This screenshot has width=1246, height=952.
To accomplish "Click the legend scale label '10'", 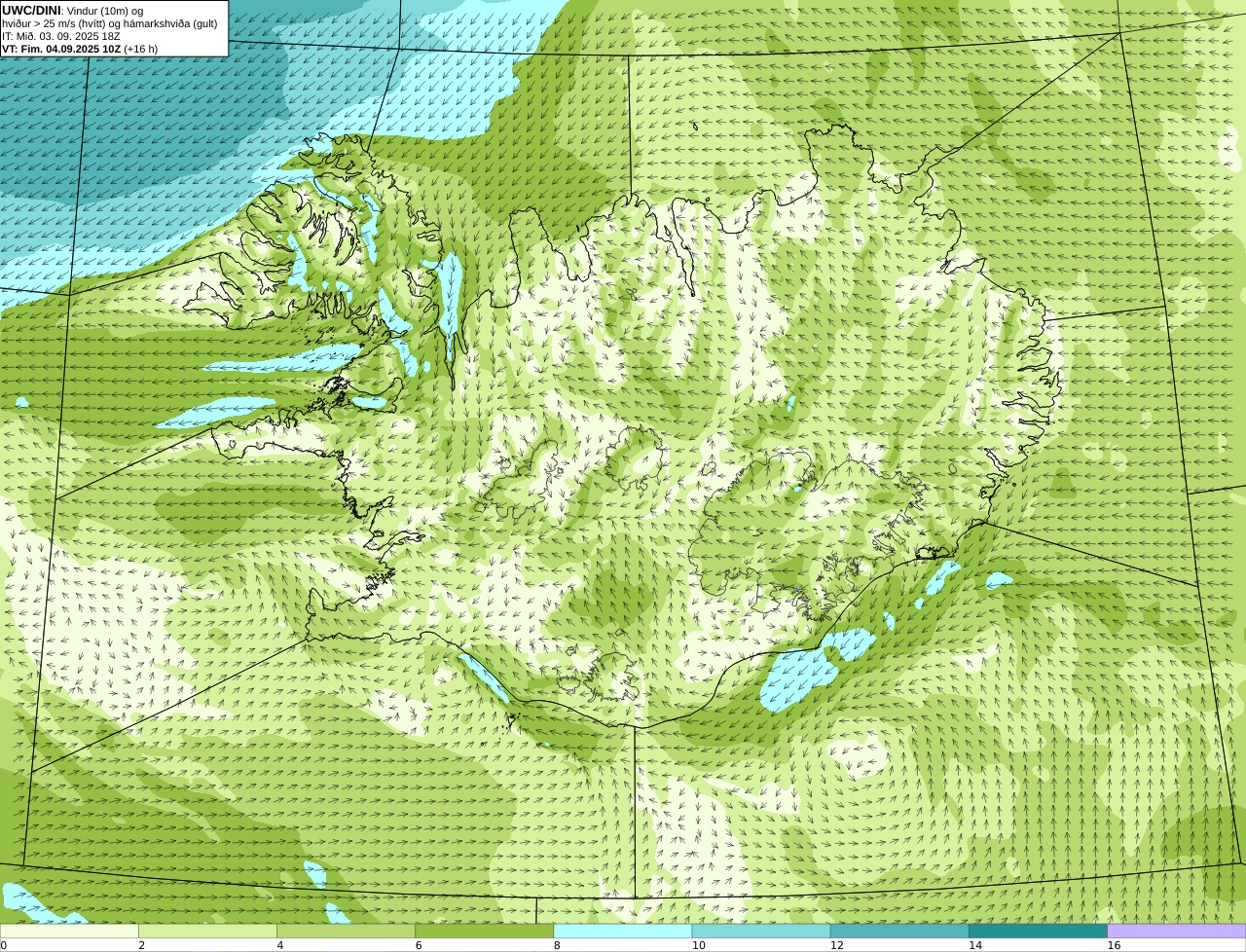I will 698,945.
